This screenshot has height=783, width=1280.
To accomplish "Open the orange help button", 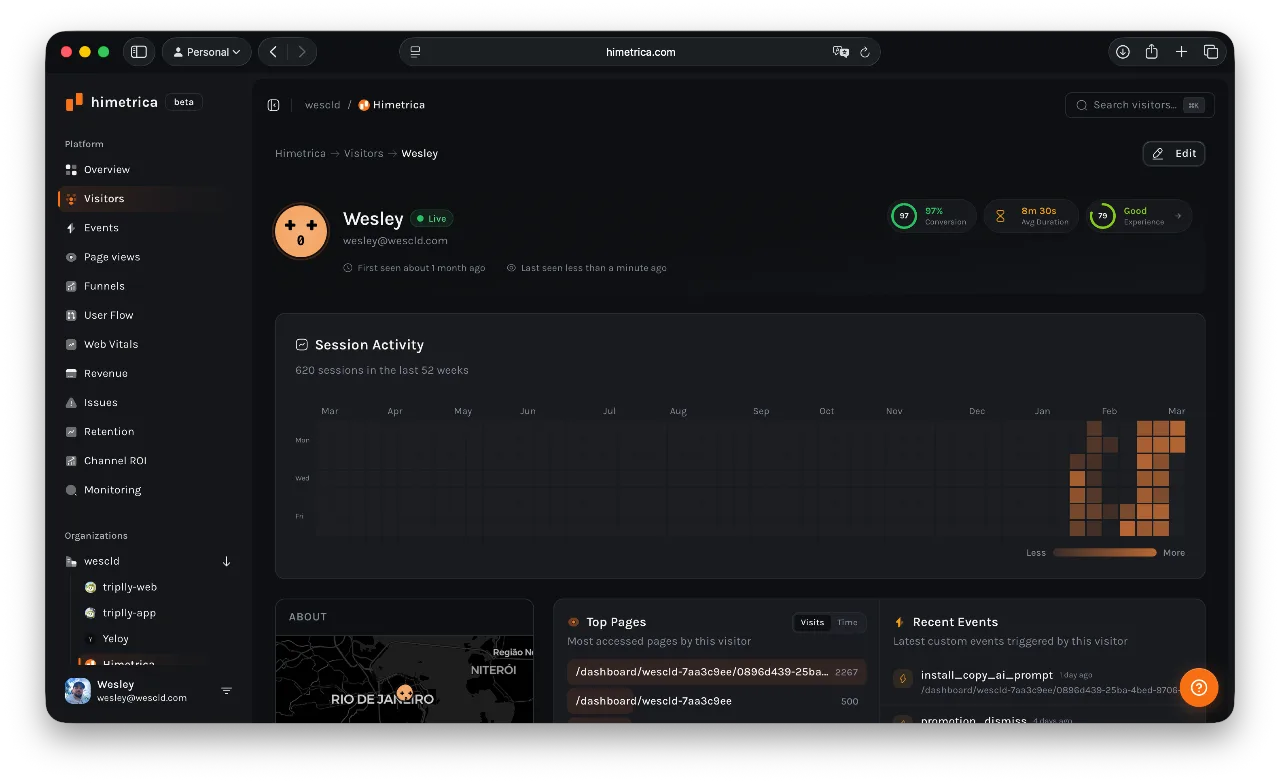I will 1199,687.
